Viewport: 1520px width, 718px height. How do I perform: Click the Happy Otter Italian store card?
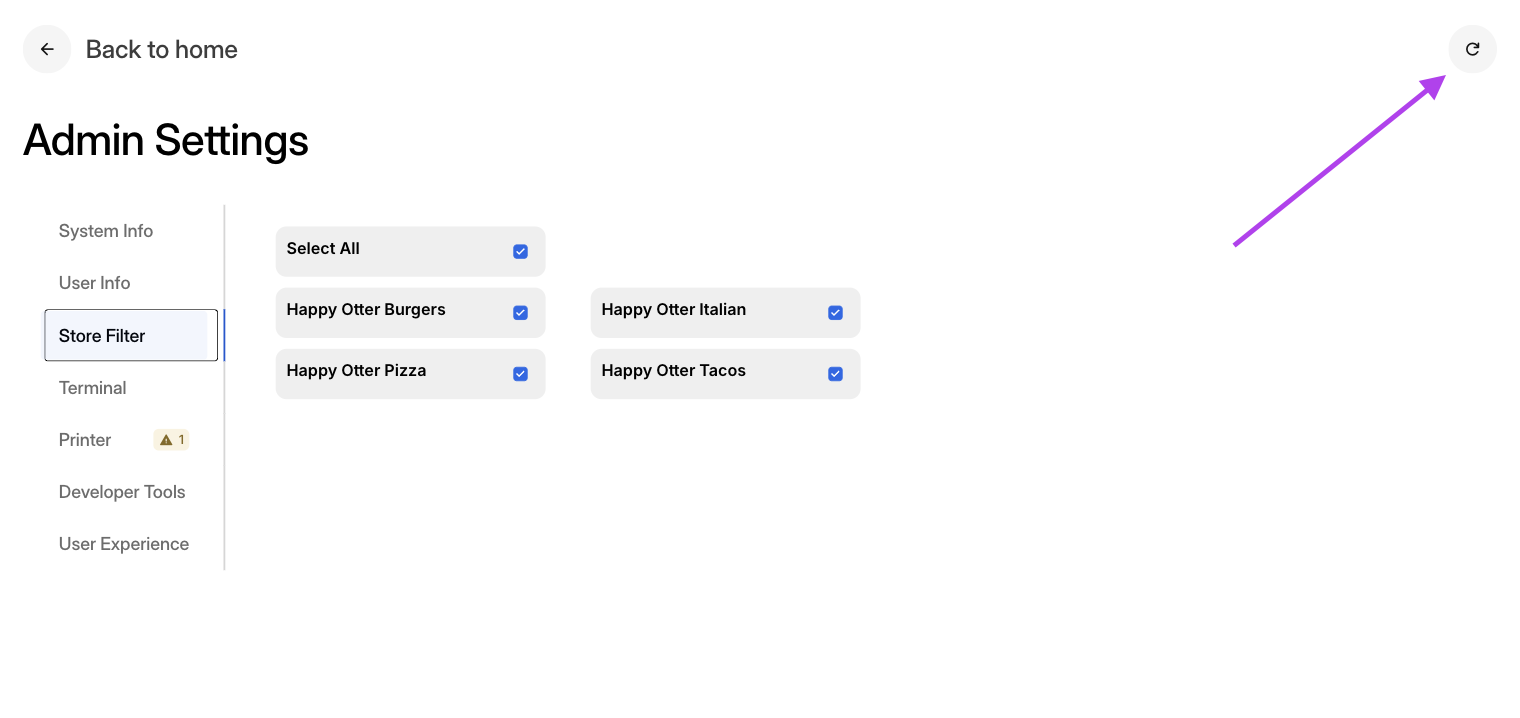[x=726, y=313]
